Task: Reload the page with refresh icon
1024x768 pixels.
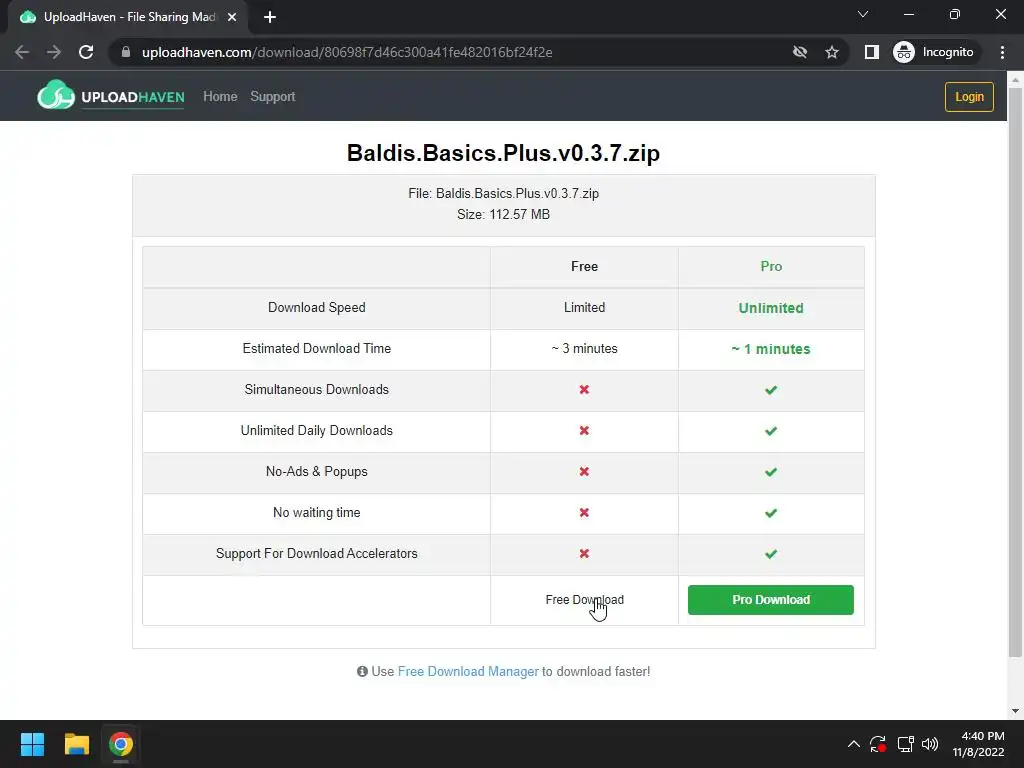Action: (x=86, y=52)
